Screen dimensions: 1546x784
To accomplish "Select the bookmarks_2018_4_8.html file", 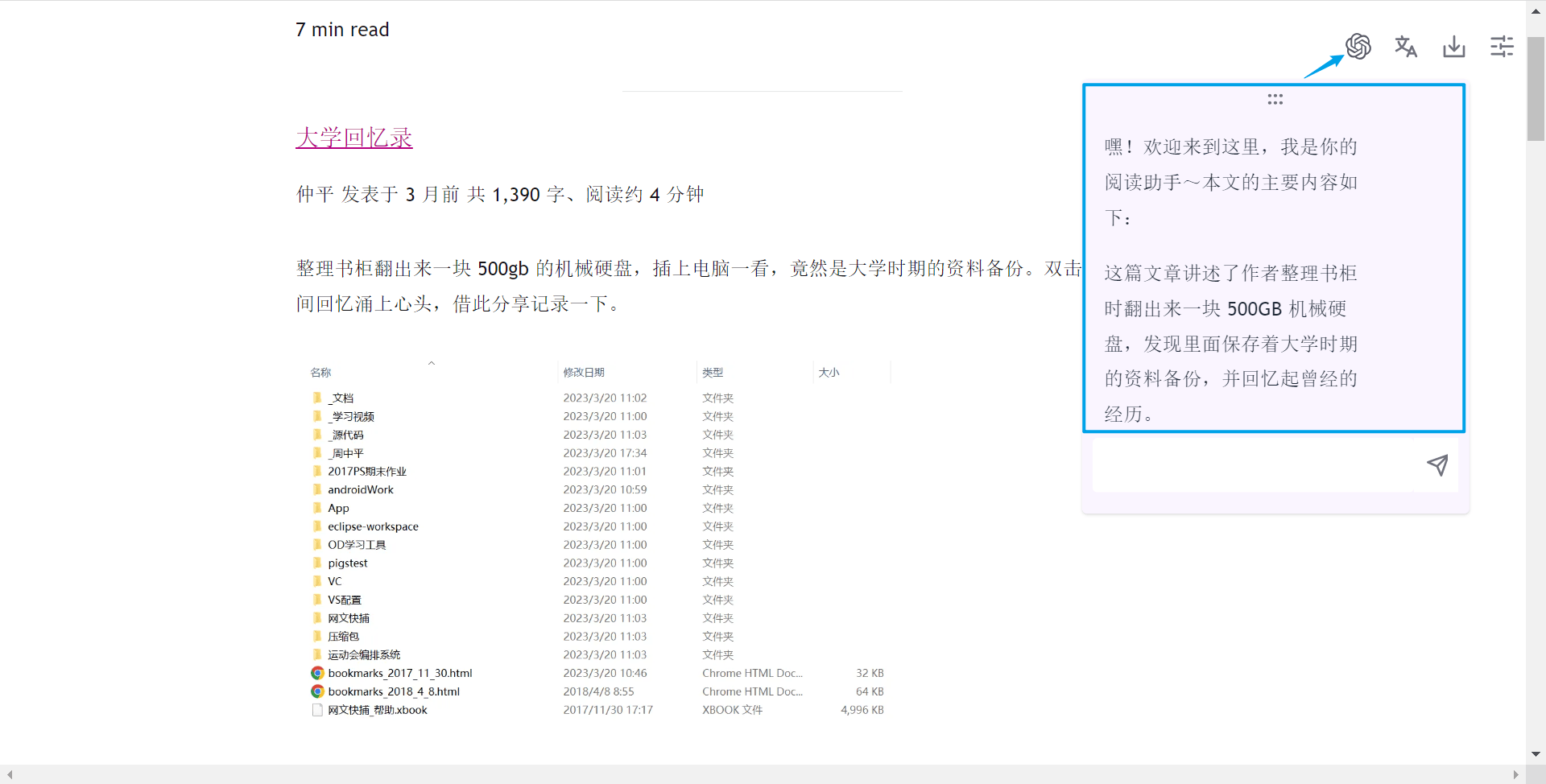I will [x=394, y=691].
